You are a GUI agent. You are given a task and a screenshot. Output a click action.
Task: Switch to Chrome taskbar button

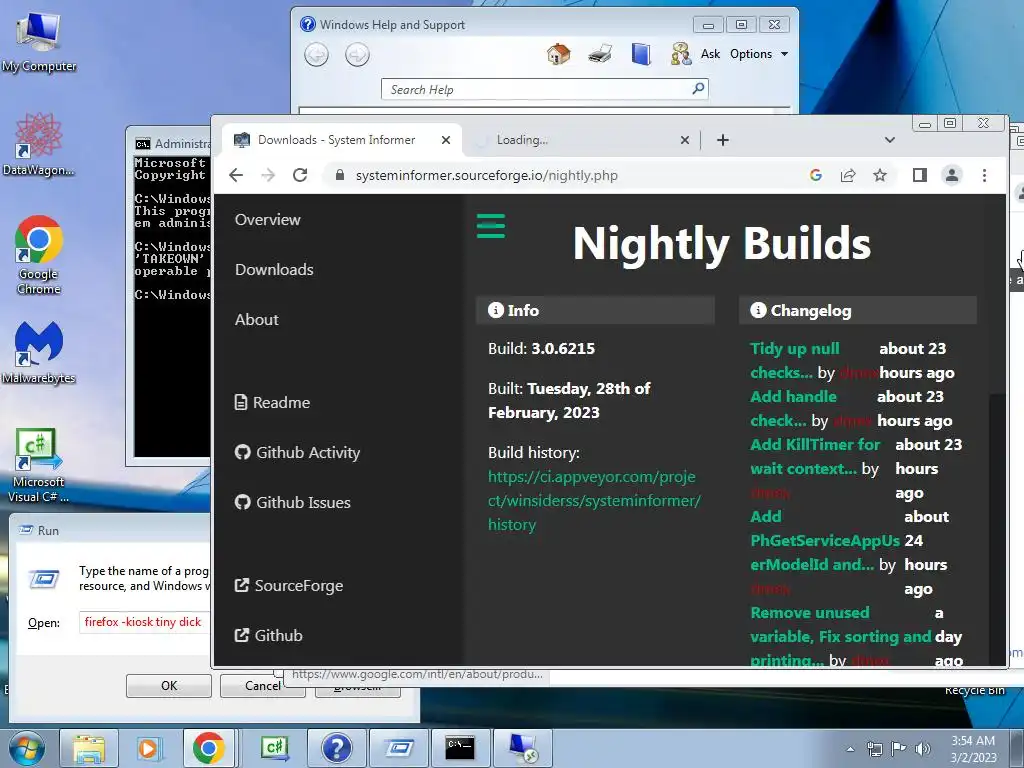tap(208, 748)
